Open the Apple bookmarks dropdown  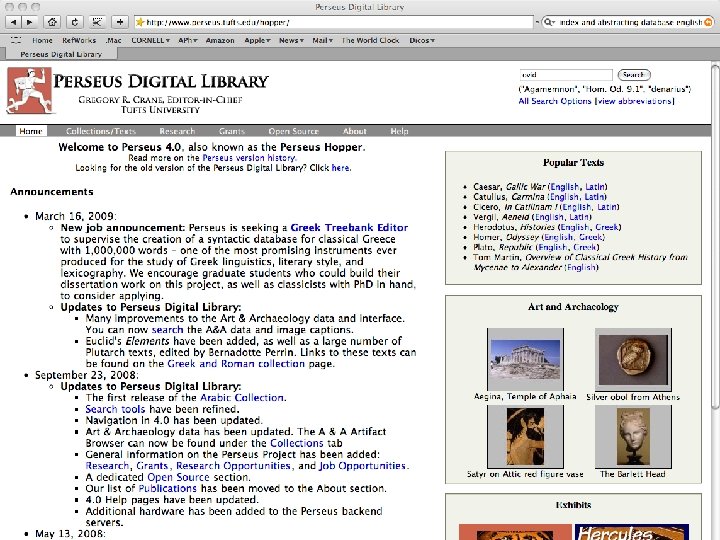pos(257,40)
